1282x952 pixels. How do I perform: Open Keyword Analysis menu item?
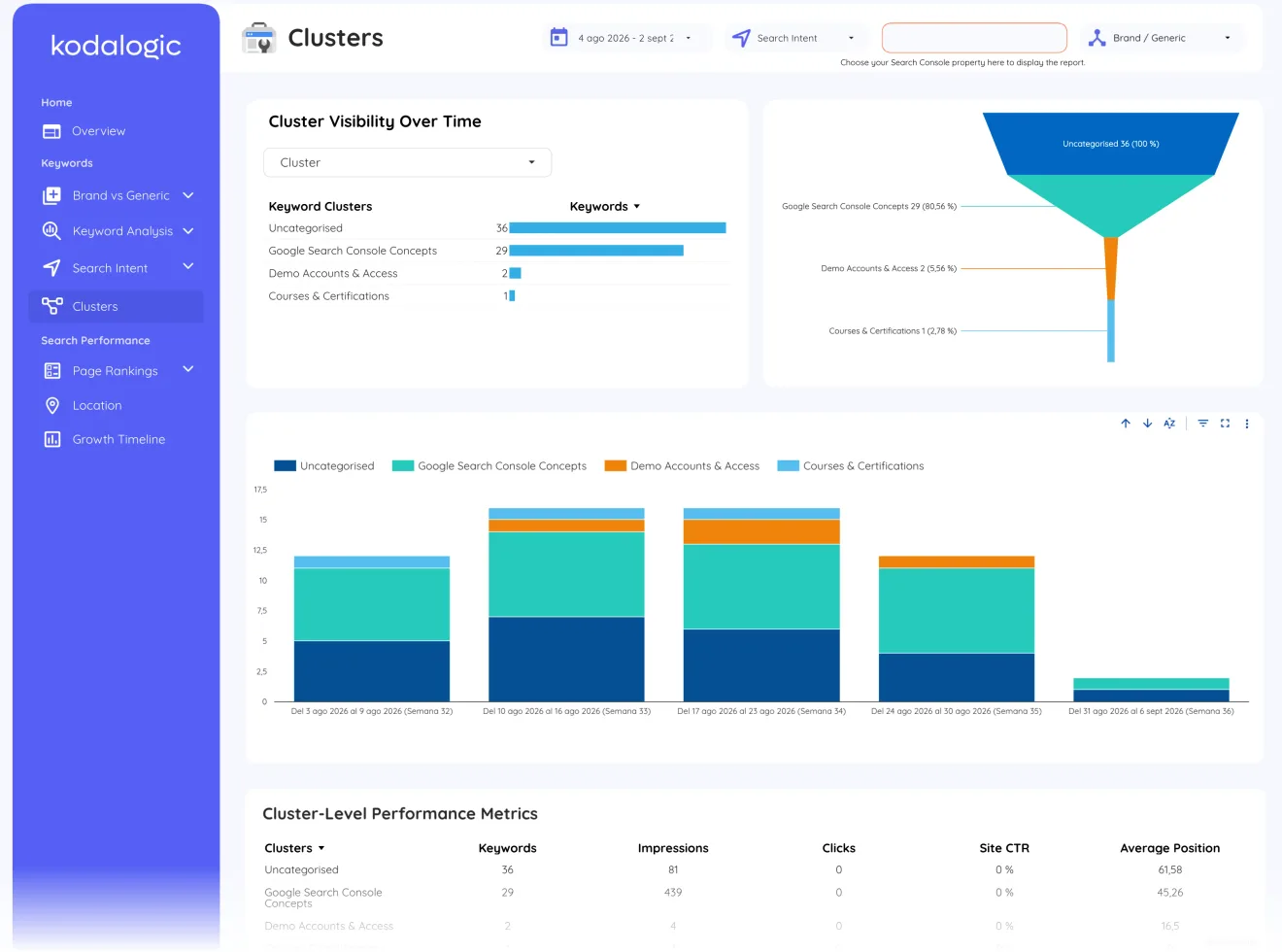click(x=122, y=231)
